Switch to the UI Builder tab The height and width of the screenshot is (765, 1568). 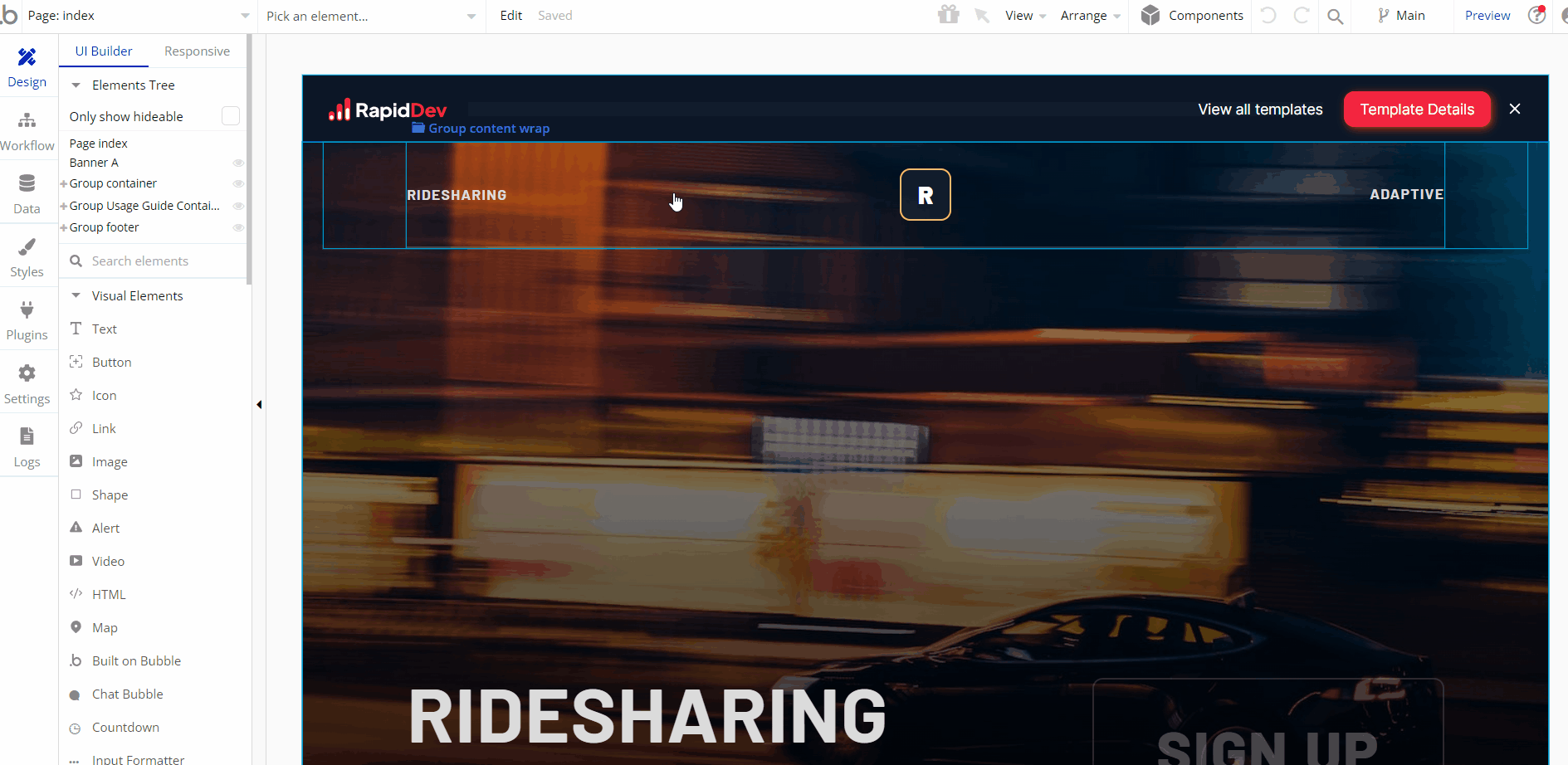coord(104,51)
